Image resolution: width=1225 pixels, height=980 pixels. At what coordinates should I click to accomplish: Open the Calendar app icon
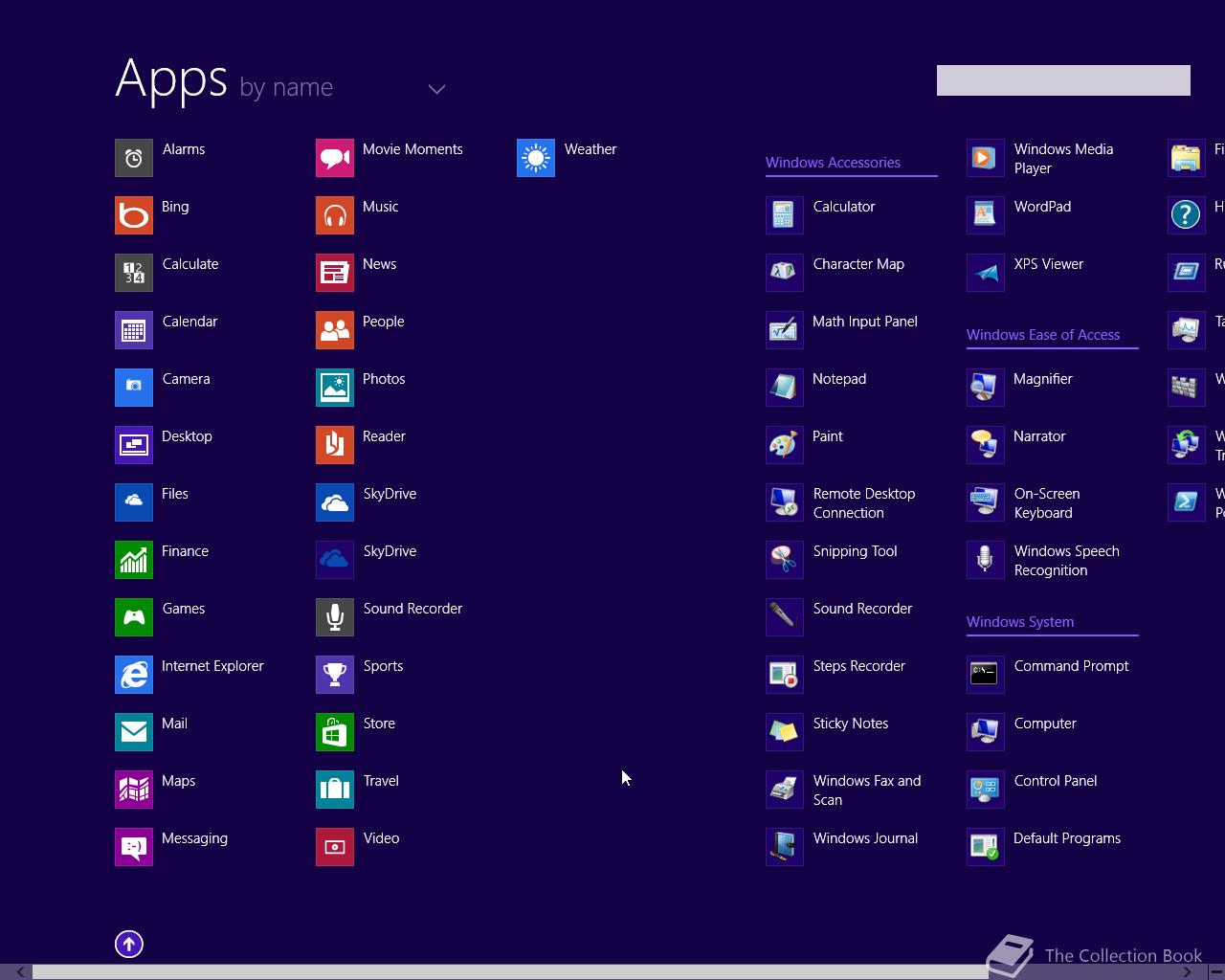(134, 330)
